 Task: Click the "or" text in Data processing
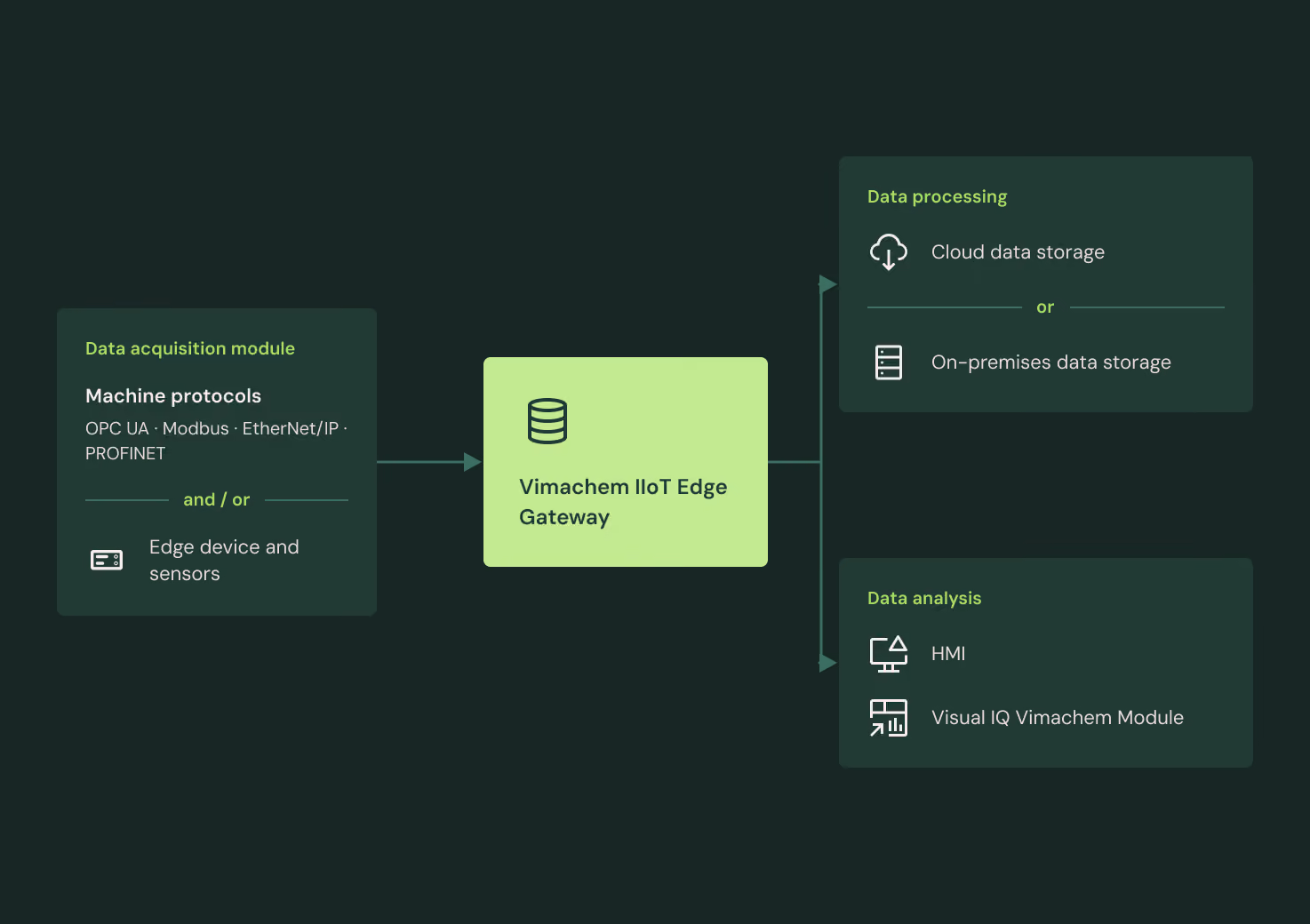pos(1045,307)
